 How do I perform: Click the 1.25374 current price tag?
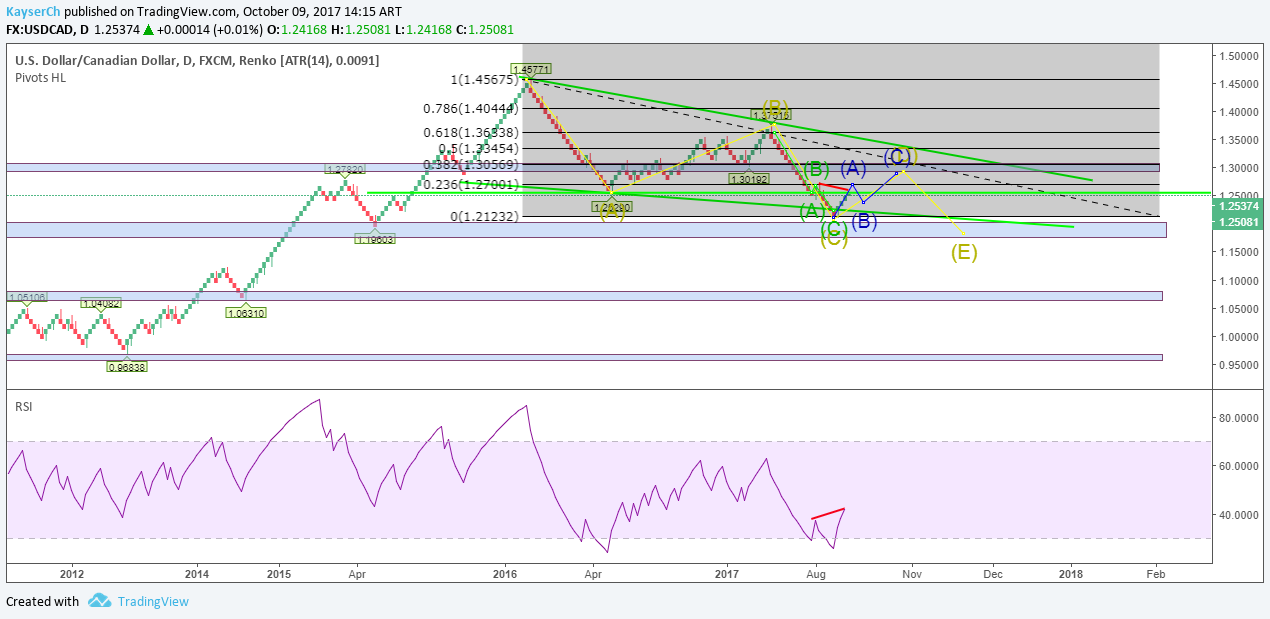click(x=1238, y=206)
